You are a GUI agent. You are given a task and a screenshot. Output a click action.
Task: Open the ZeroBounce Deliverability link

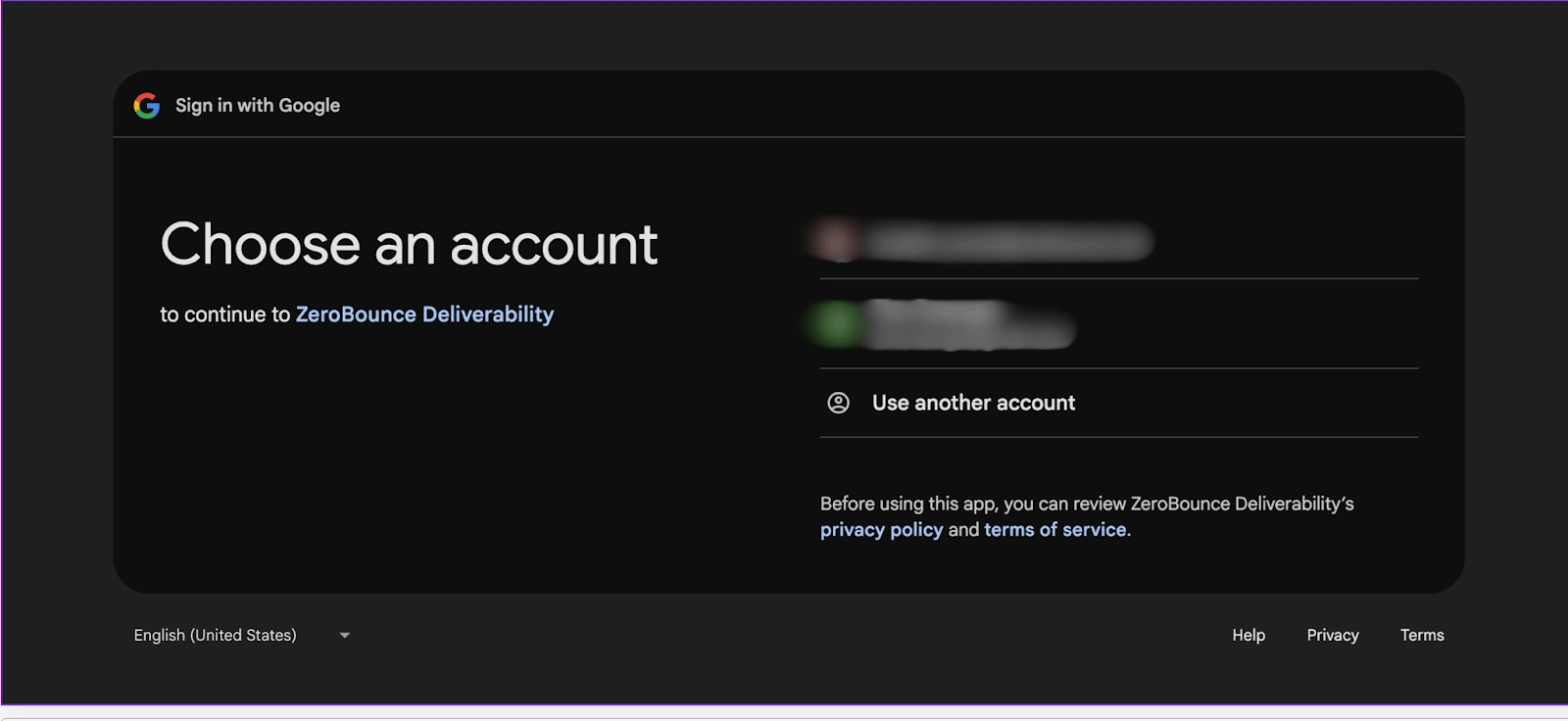pyautogui.click(x=424, y=314)
